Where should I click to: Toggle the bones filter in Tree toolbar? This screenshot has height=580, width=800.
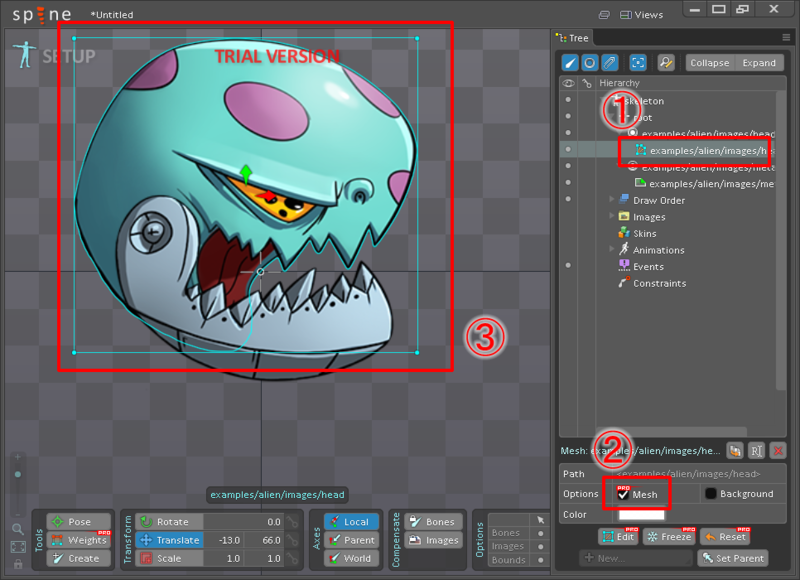click(570, 63)
